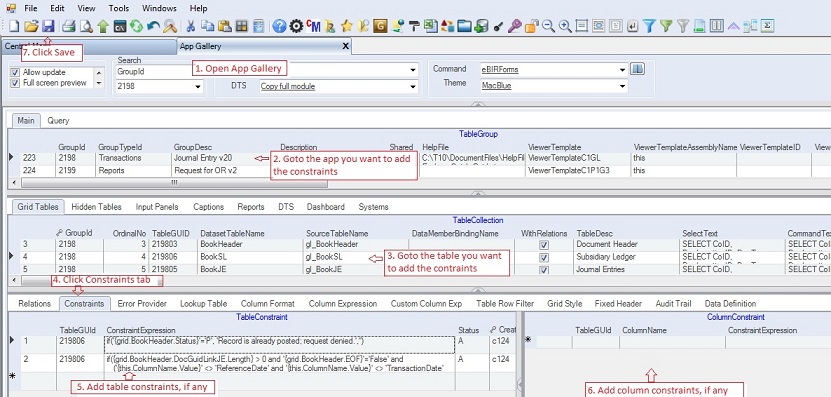Click the green filter funnel icon

click(x=666, y=26)
